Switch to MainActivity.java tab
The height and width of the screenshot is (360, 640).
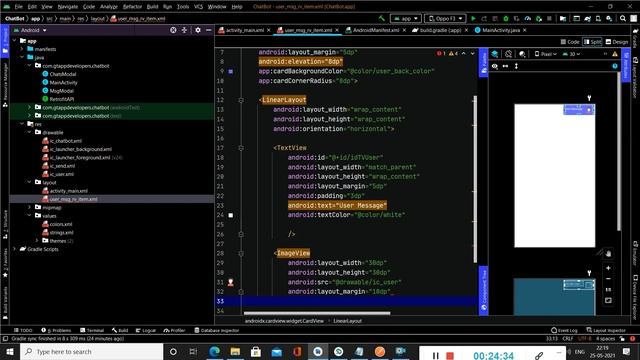click(x=500, y=30)
